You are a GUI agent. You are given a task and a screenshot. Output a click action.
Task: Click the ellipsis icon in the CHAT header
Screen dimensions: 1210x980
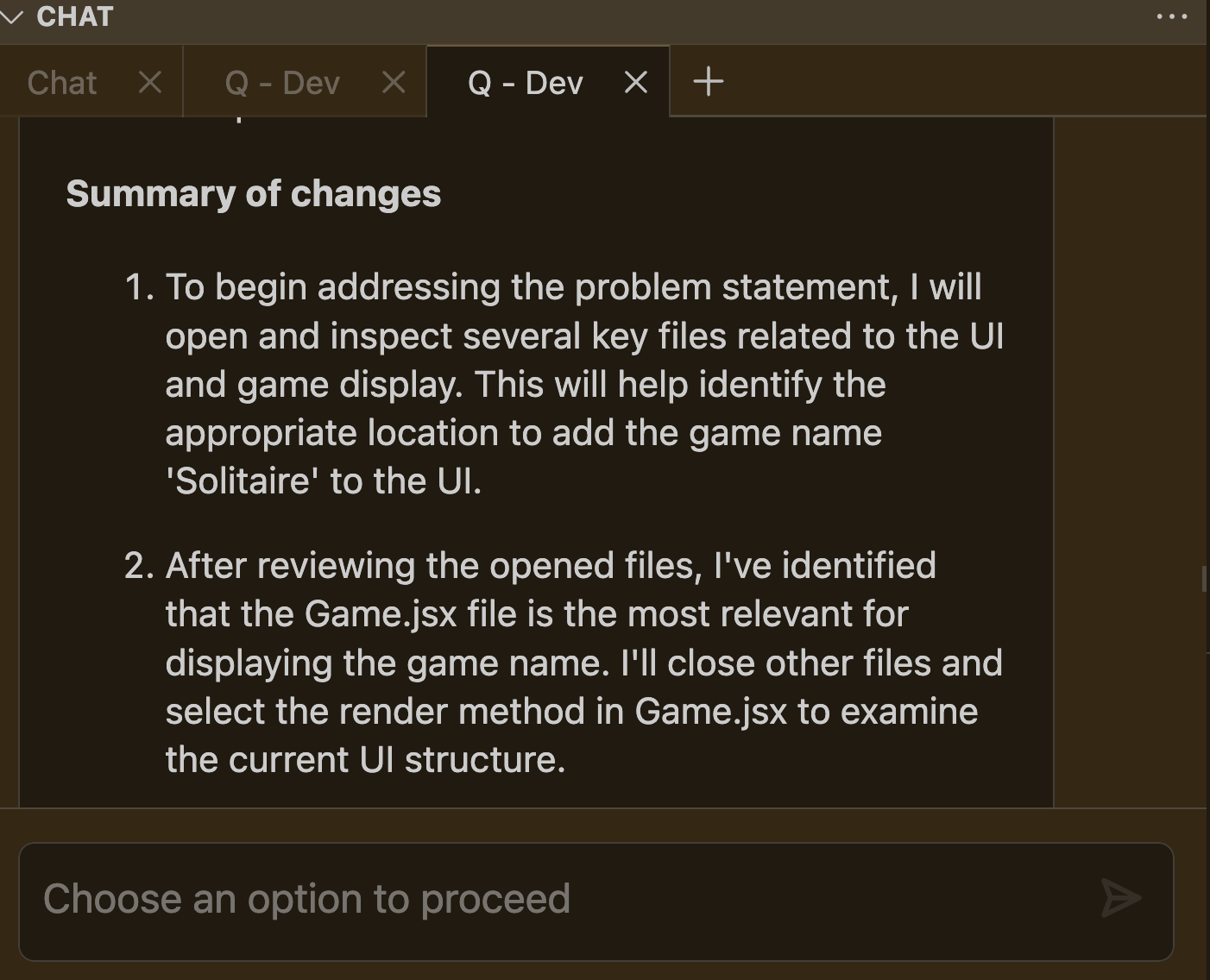[x=1171, y=16]
